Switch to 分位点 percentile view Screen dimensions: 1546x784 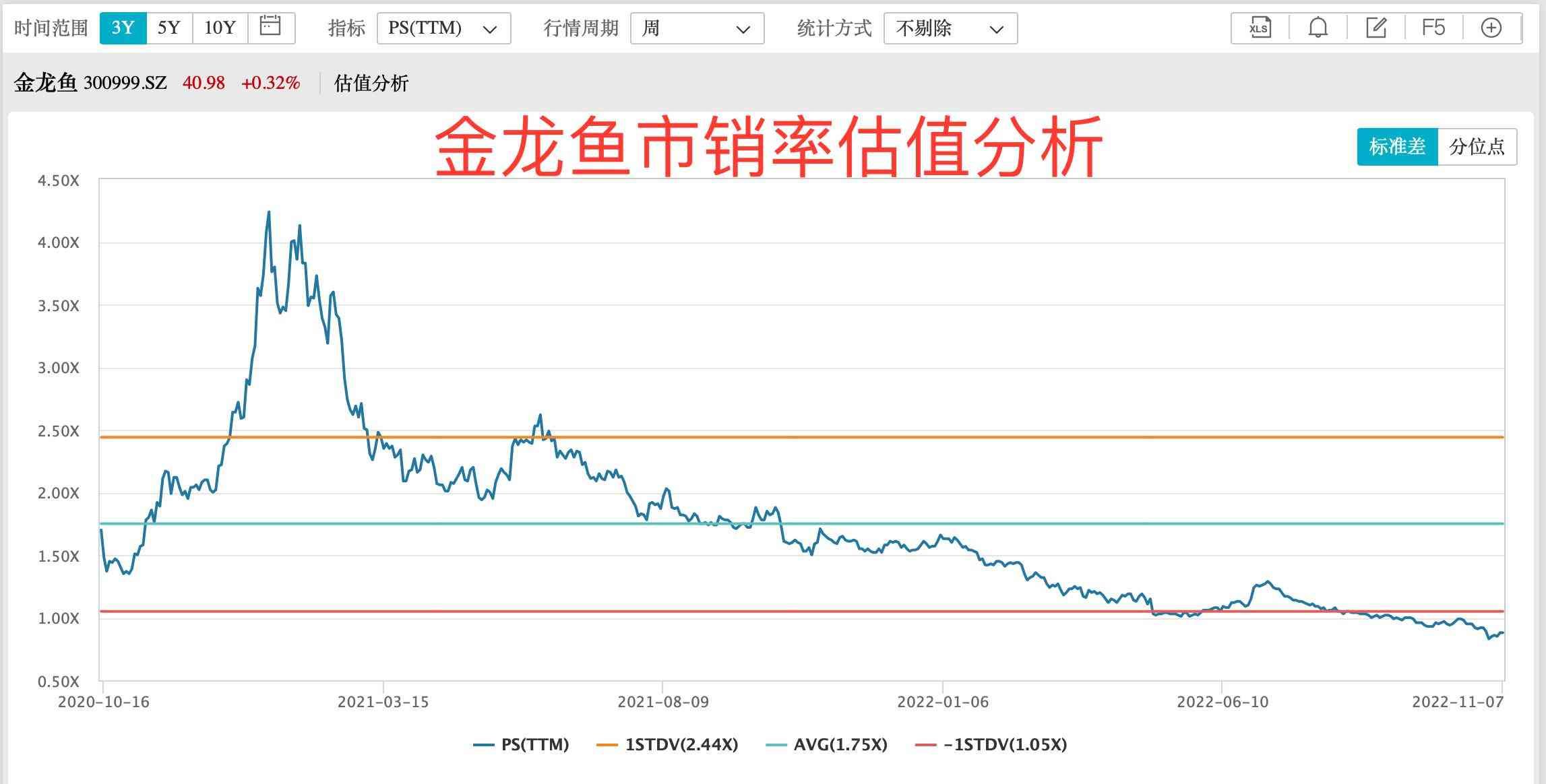click(x=1477, y=146)
